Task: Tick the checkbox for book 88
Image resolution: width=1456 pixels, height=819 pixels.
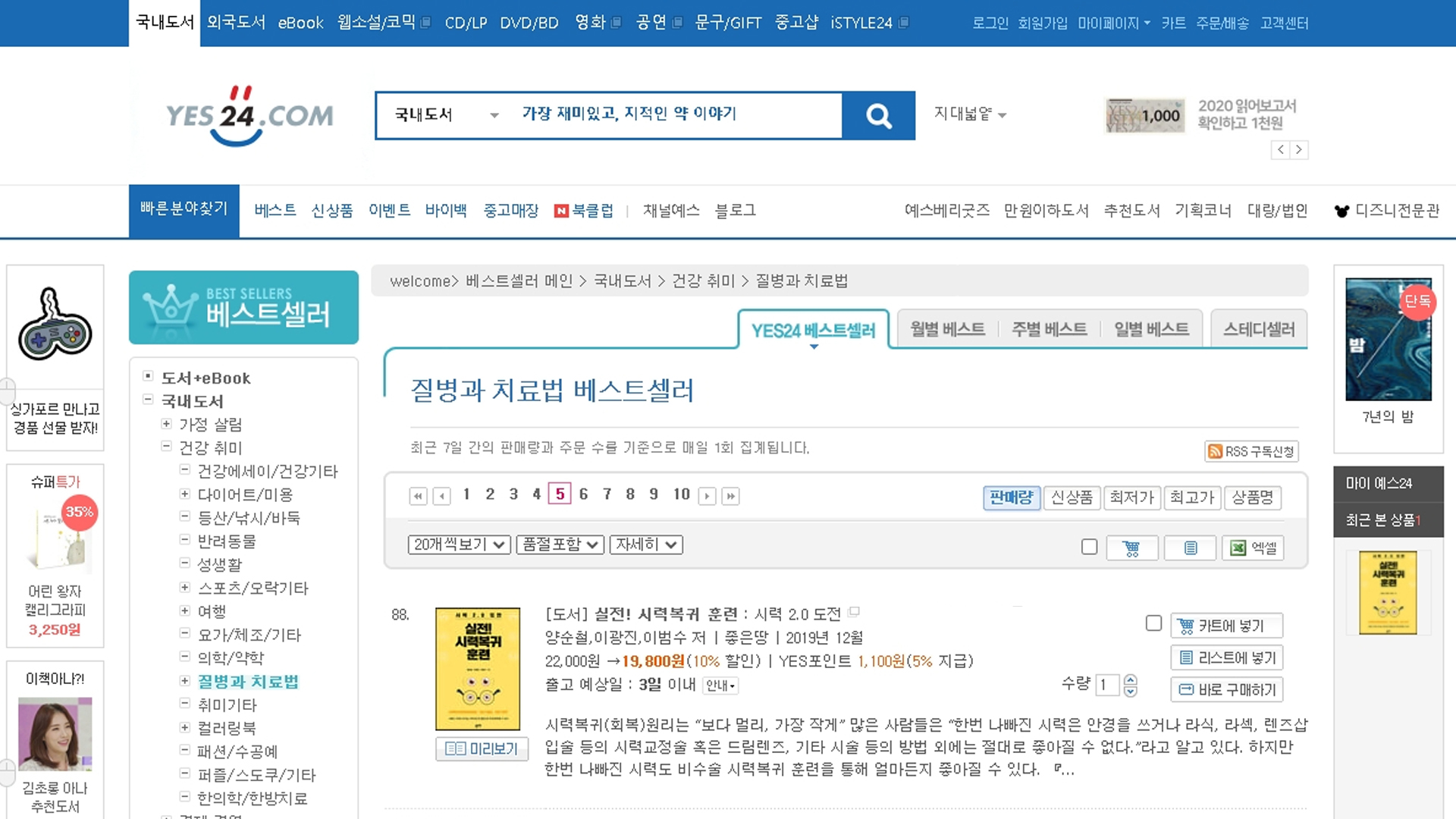Action: pyautogui.click(x=1153, y=623)
